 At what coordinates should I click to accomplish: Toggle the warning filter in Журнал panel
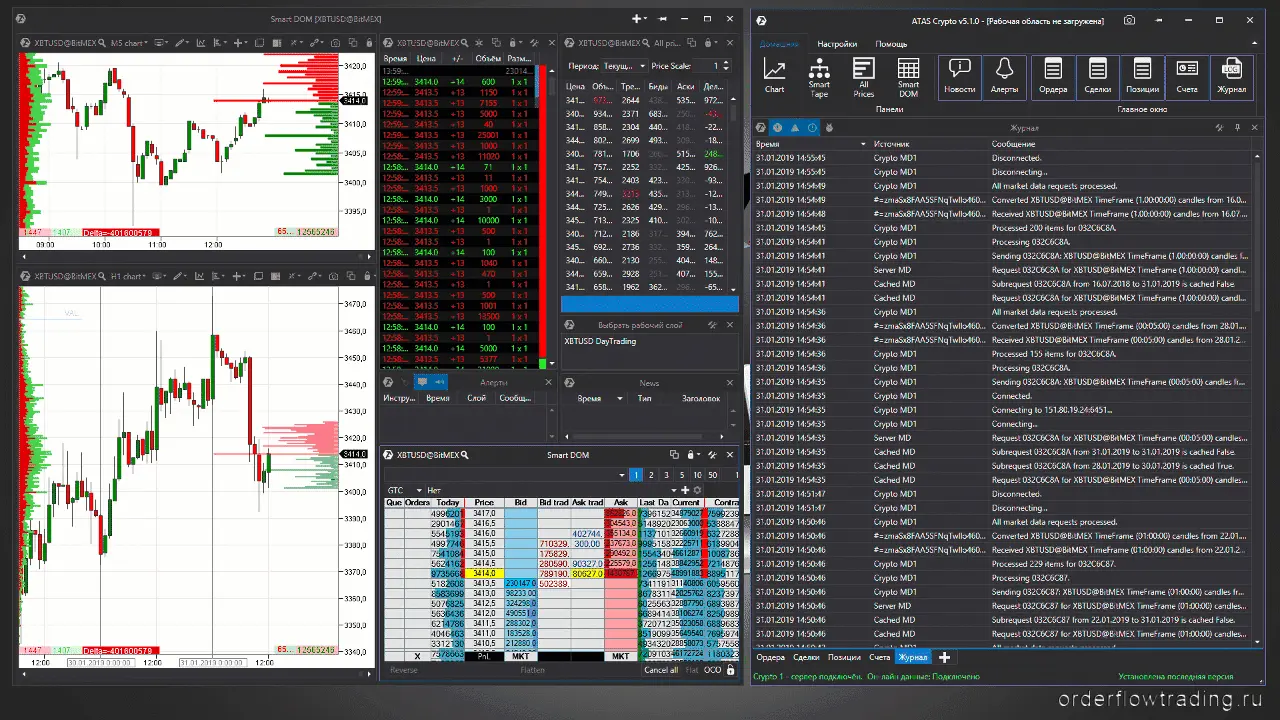(x=794, y=128)
